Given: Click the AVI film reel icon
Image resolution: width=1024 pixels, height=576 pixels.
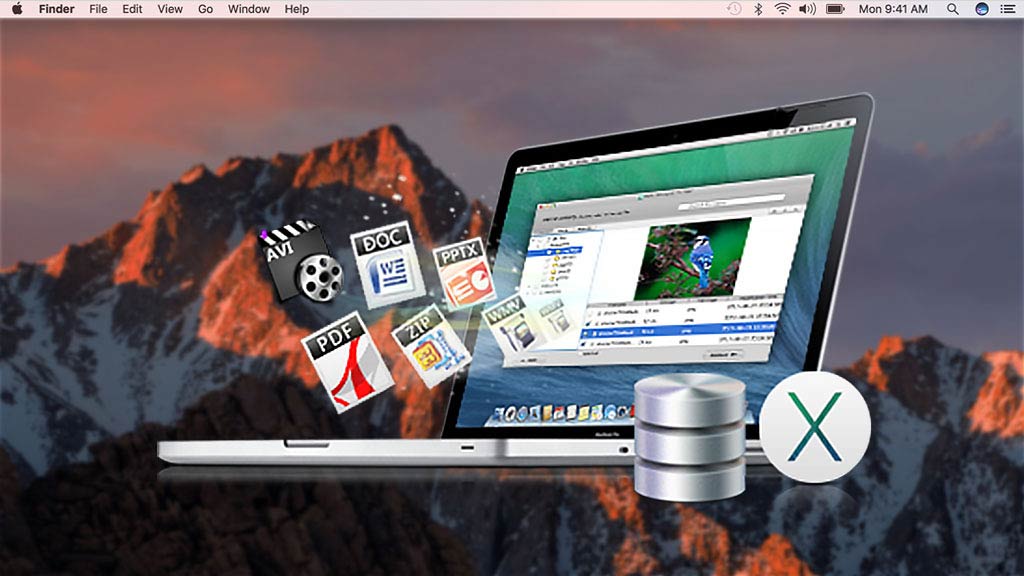Looking at the screenshot, I should click(x=302, y=264).
